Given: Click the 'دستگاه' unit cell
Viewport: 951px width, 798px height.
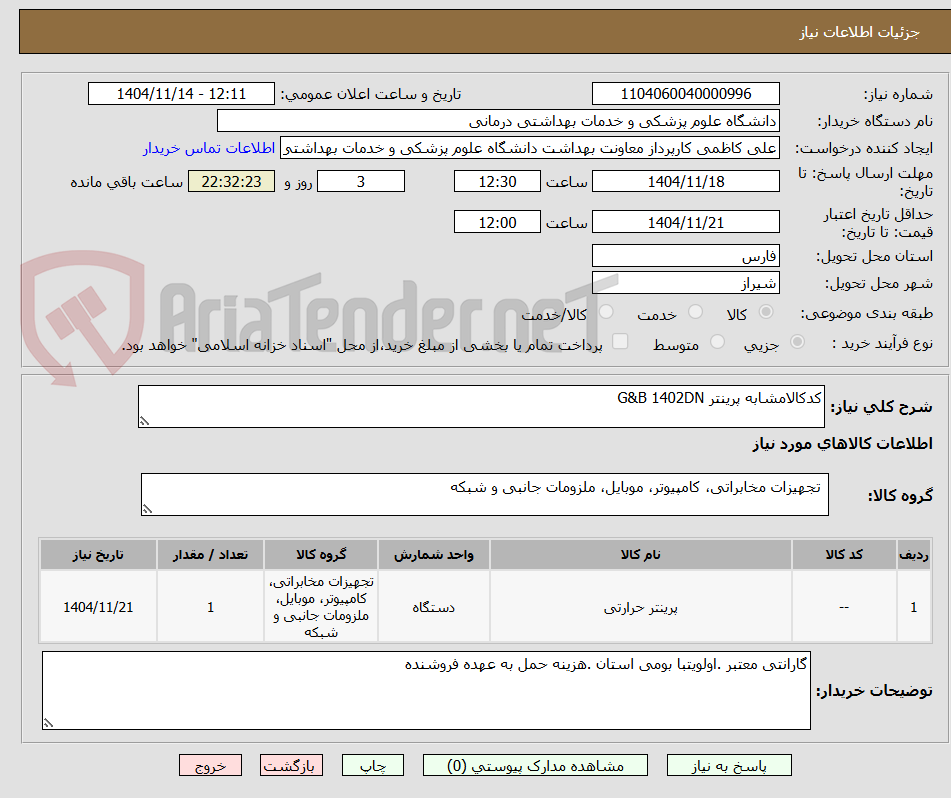Looking at the screenshot, I should 434,607.
